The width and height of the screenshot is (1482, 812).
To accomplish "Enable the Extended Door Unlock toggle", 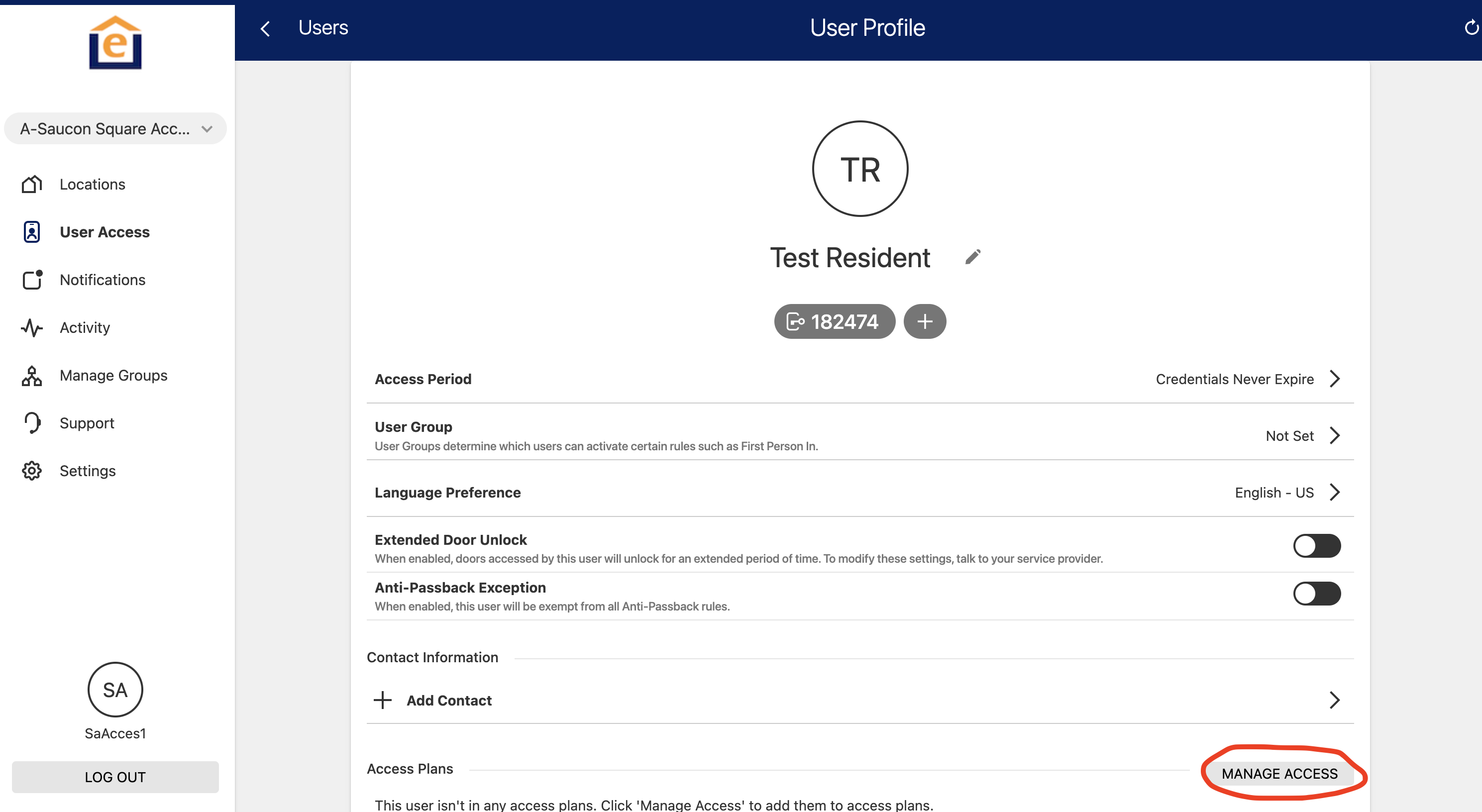I will pyautogui.click(x=1316, y=546).
